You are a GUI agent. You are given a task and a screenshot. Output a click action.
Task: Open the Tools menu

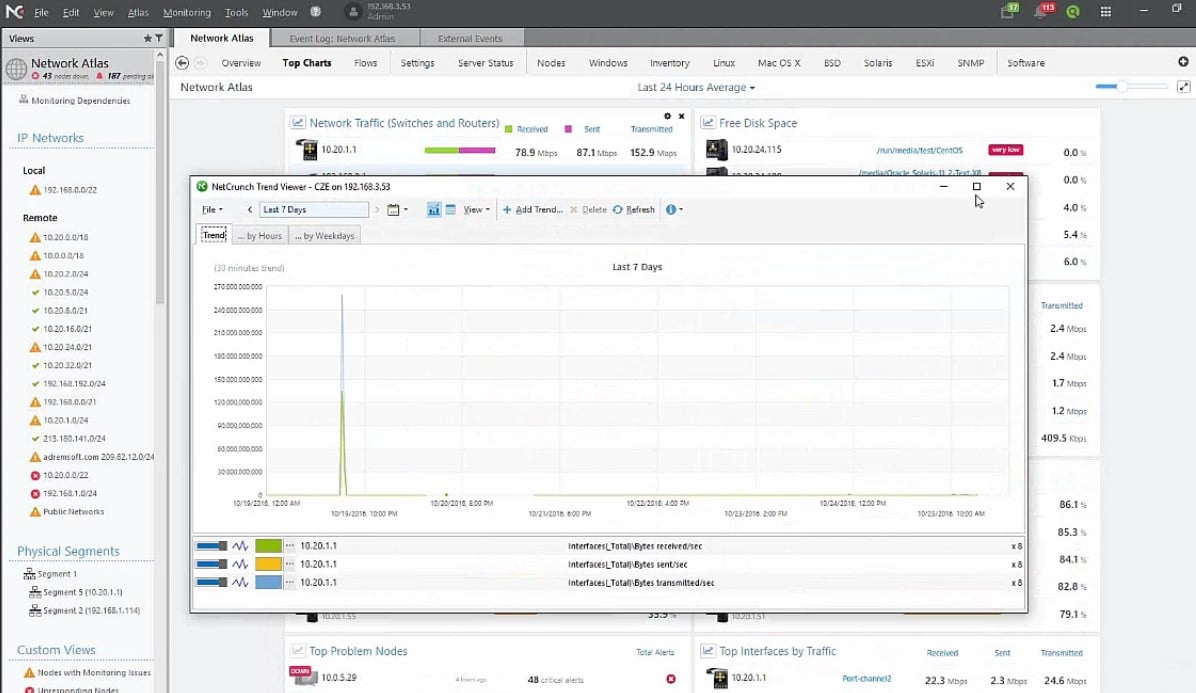click(236, 12)
